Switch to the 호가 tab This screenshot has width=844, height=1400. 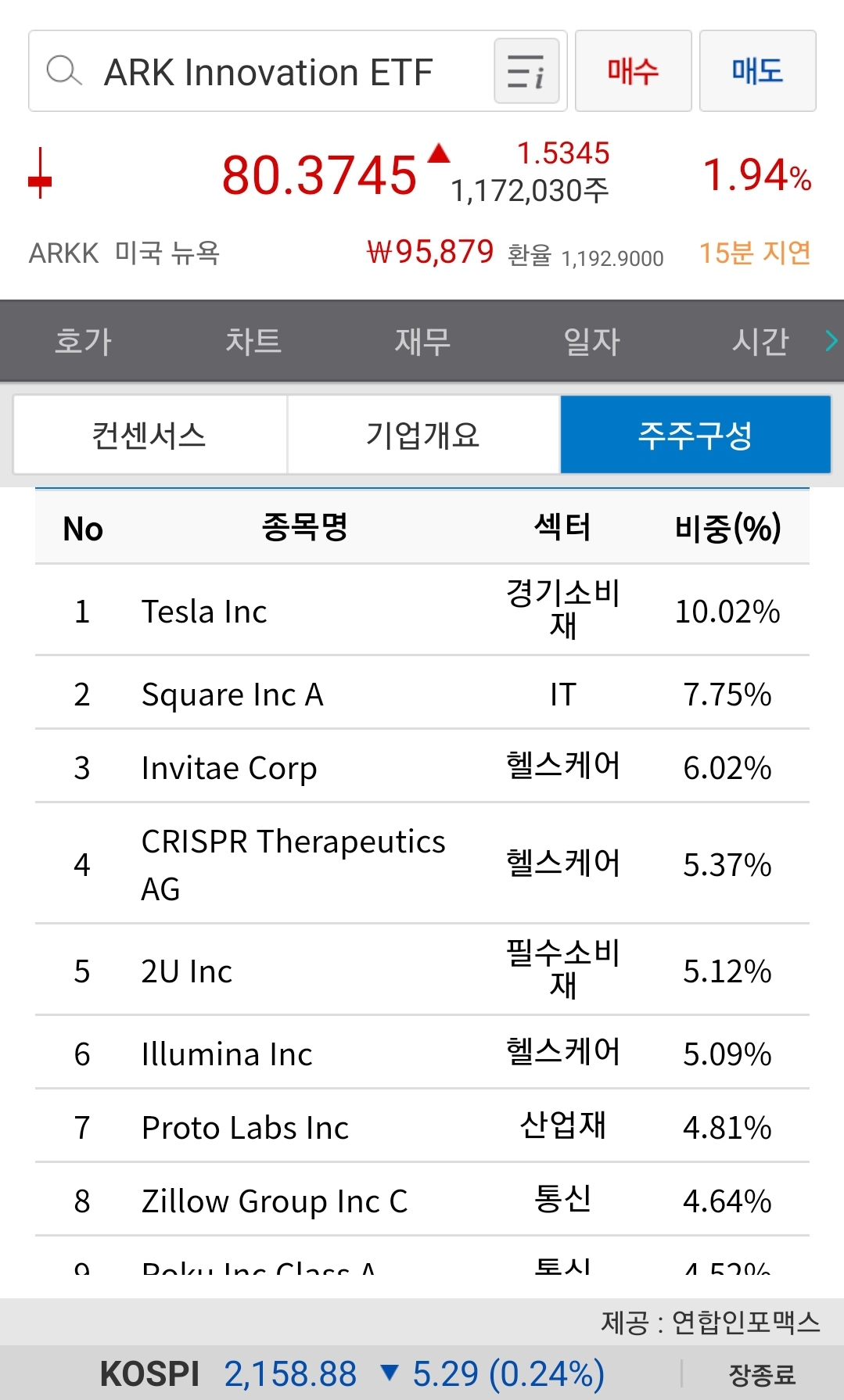click(84, 341)
